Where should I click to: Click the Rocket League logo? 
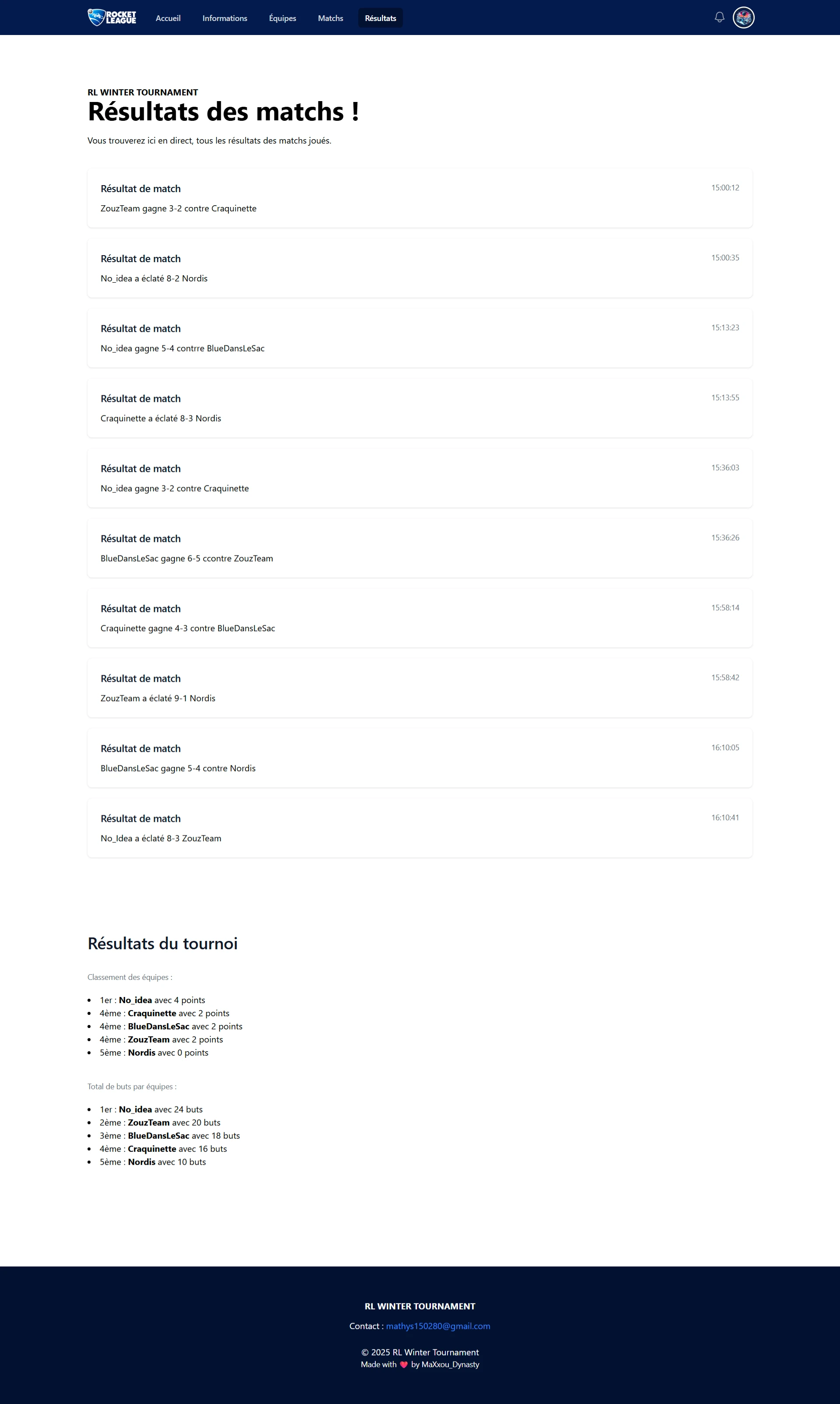pos(112,18)
